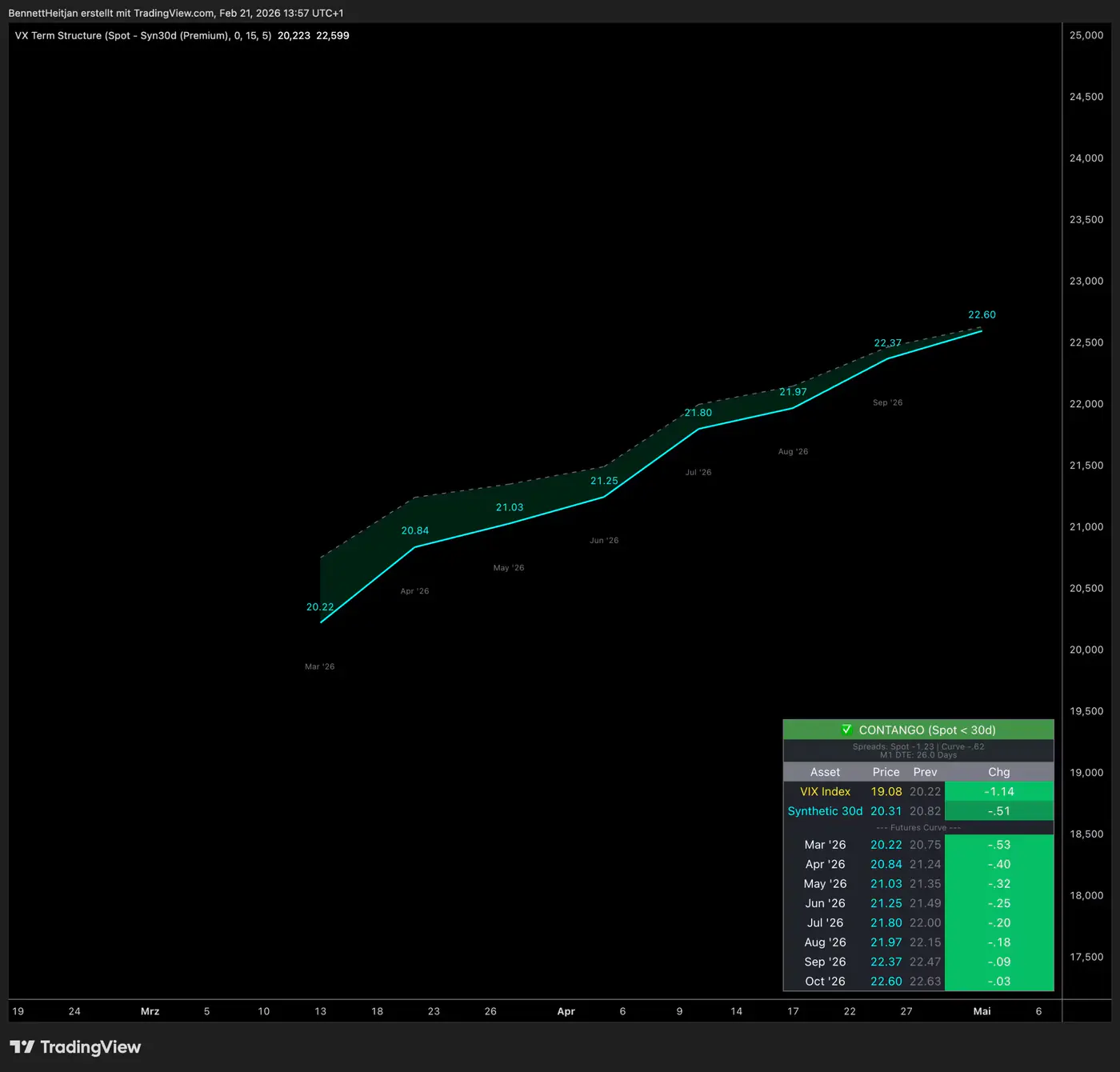Click the 25,000 price axis label
Viewport: 1120px width, 1072px height.
click(x=1086, y=35)
